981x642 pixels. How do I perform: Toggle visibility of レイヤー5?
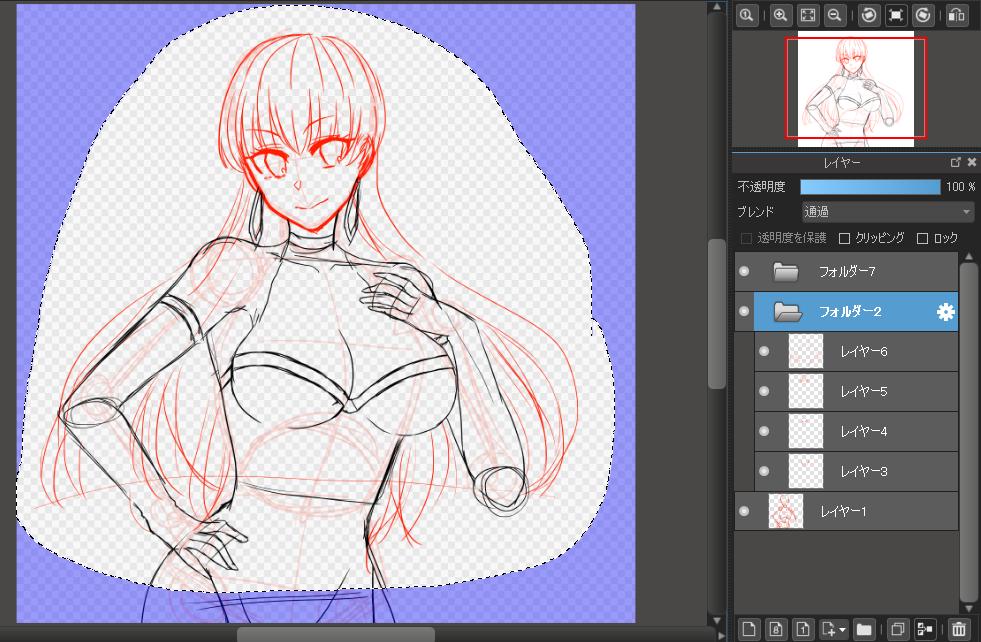[x=764, y=391]
